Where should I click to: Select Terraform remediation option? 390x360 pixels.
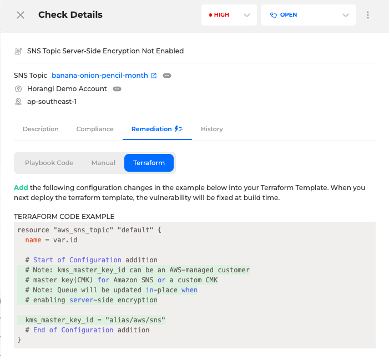click(x=149, y=163)
